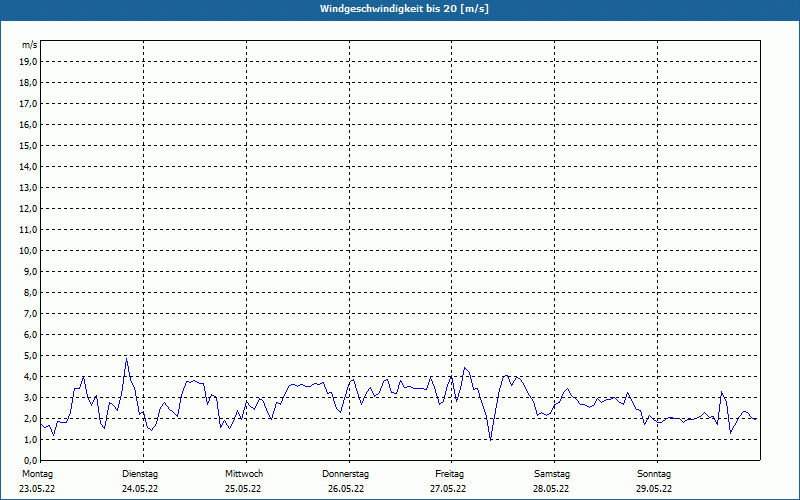Screen dimensions: 800x500
Task: Click the Mittwoch day label
Action: click(244, 474)
